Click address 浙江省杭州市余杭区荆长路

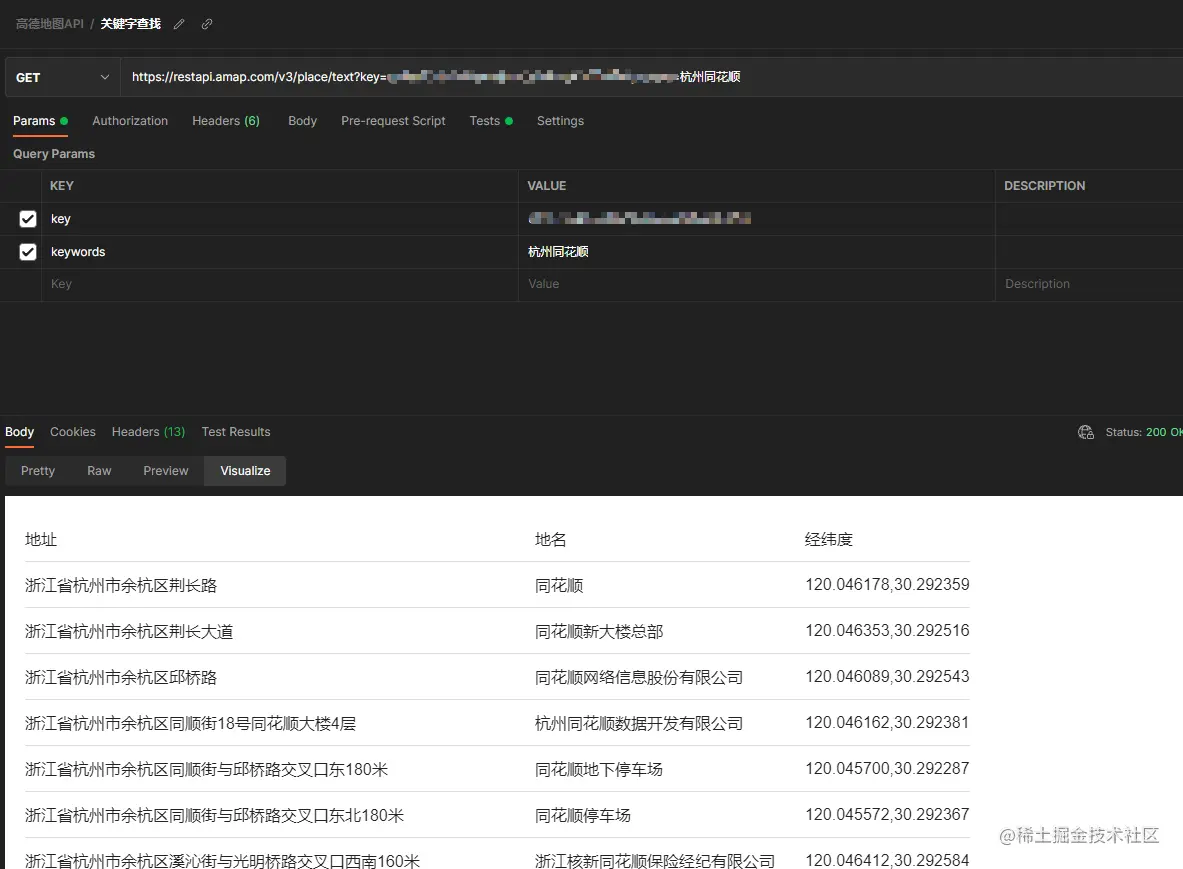[121, 585]
